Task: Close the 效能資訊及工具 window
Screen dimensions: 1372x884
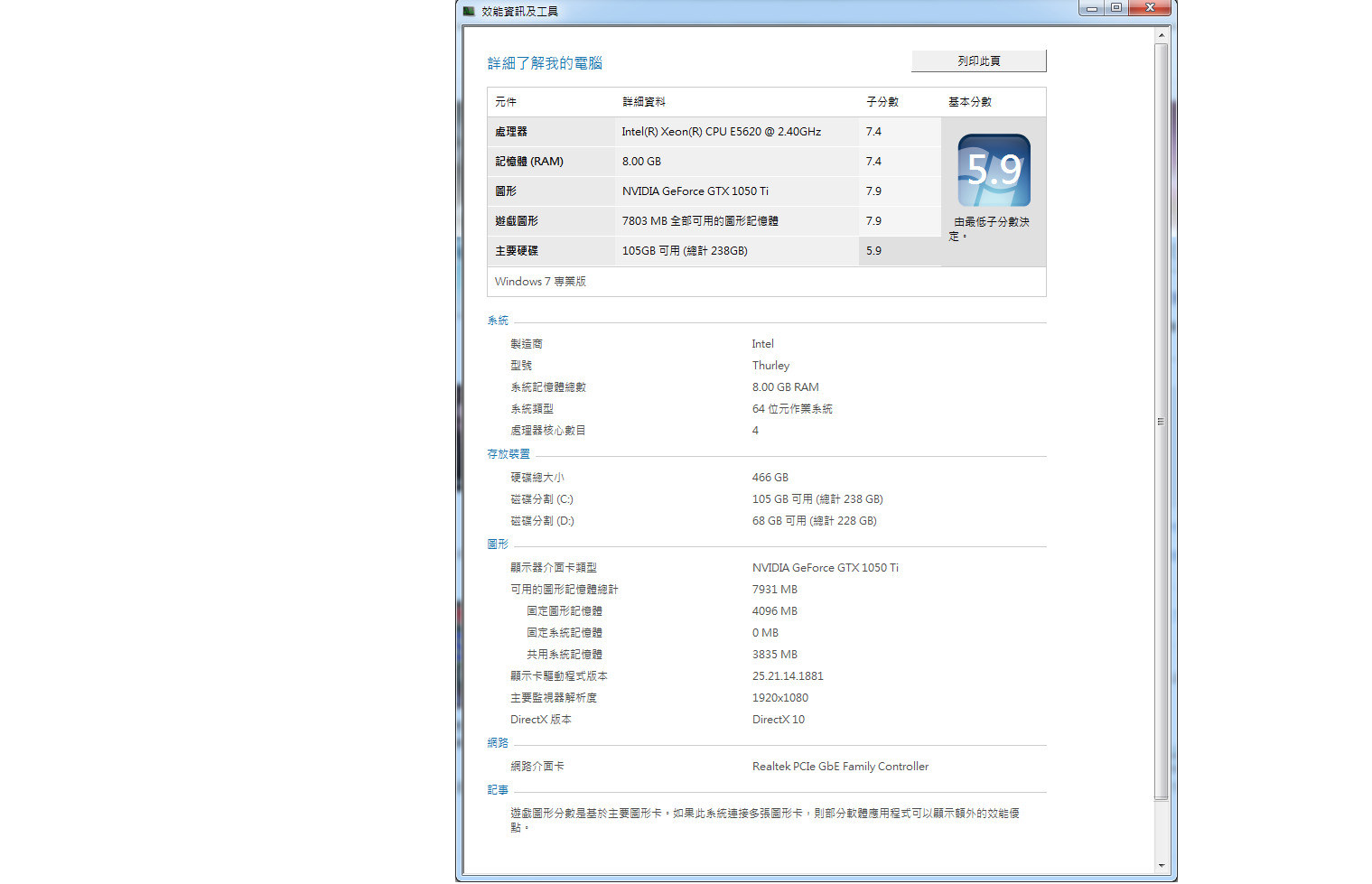Action: tap(1150, 8)
